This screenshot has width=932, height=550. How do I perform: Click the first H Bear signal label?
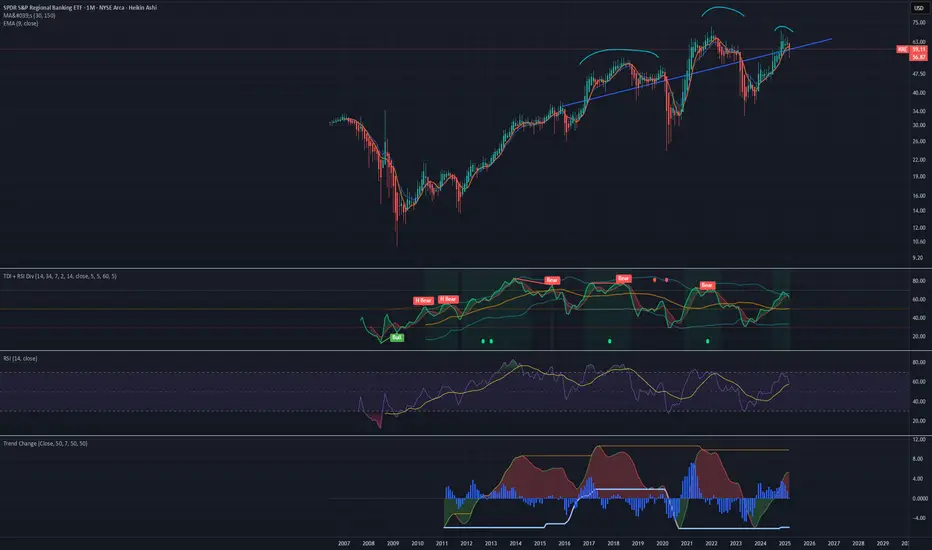pos(423,301)
